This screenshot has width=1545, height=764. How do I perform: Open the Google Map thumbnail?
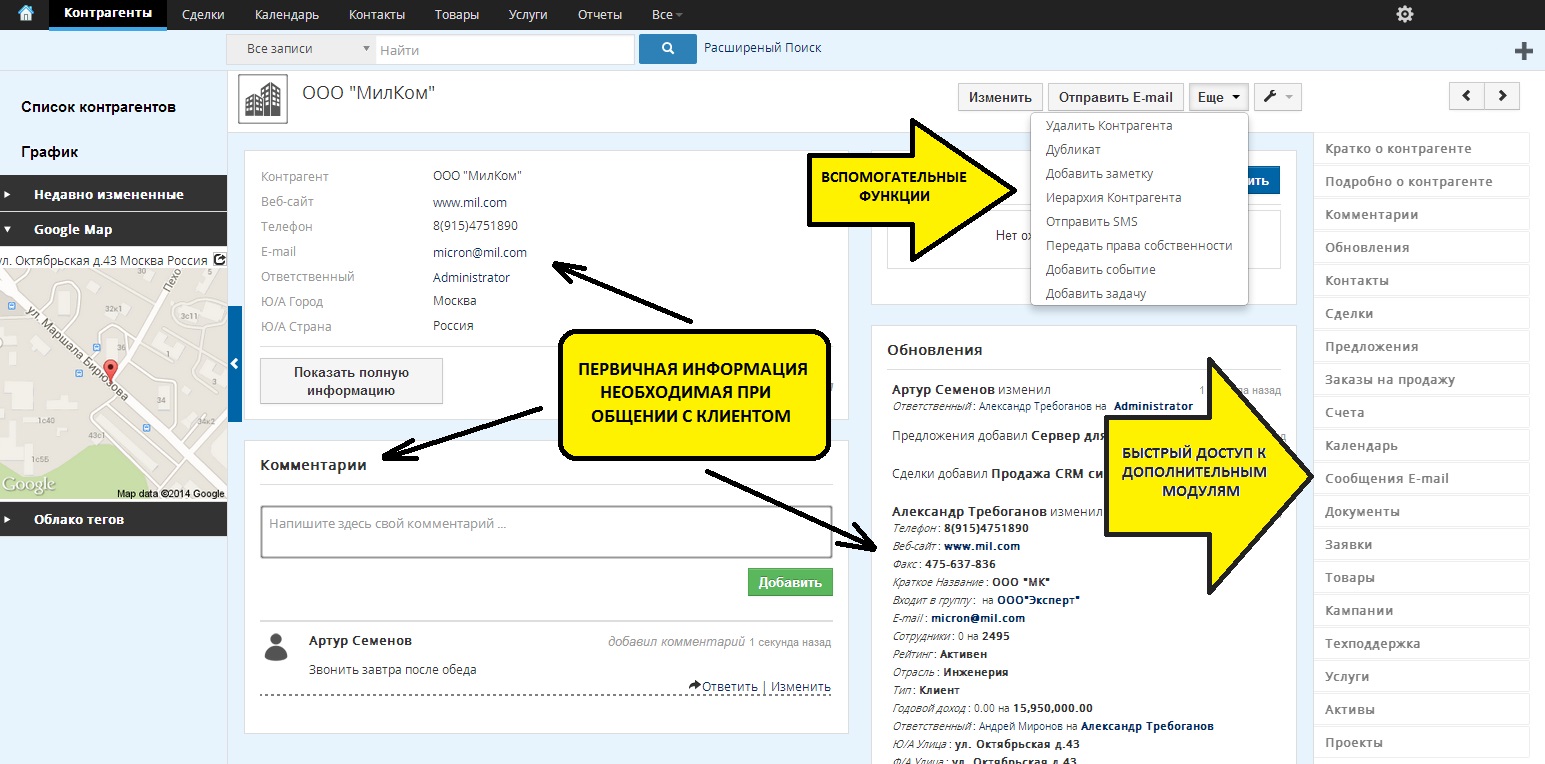click(113, 384)
